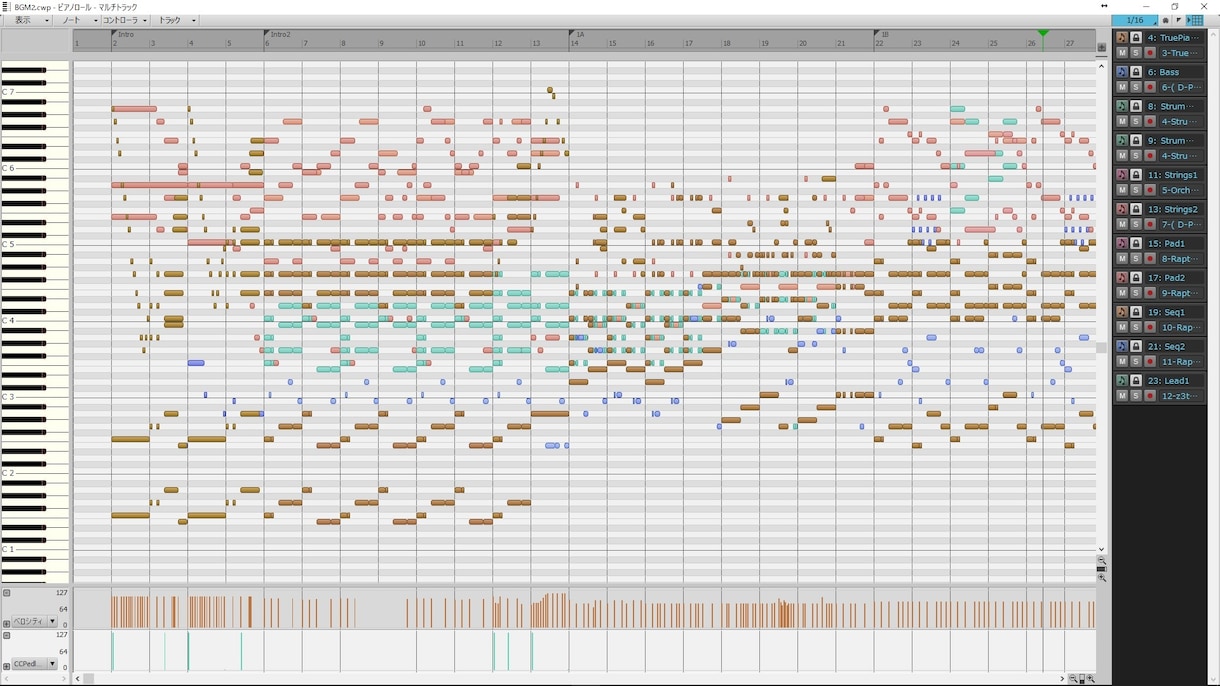
Task: Click the lock icon on Seq2 track
Action: tap(1136, 346)
